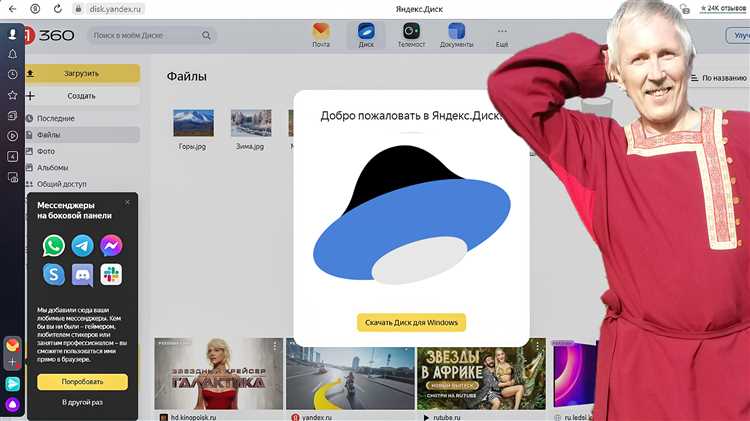Click the browser back arrow

click(x=12, y=9)
